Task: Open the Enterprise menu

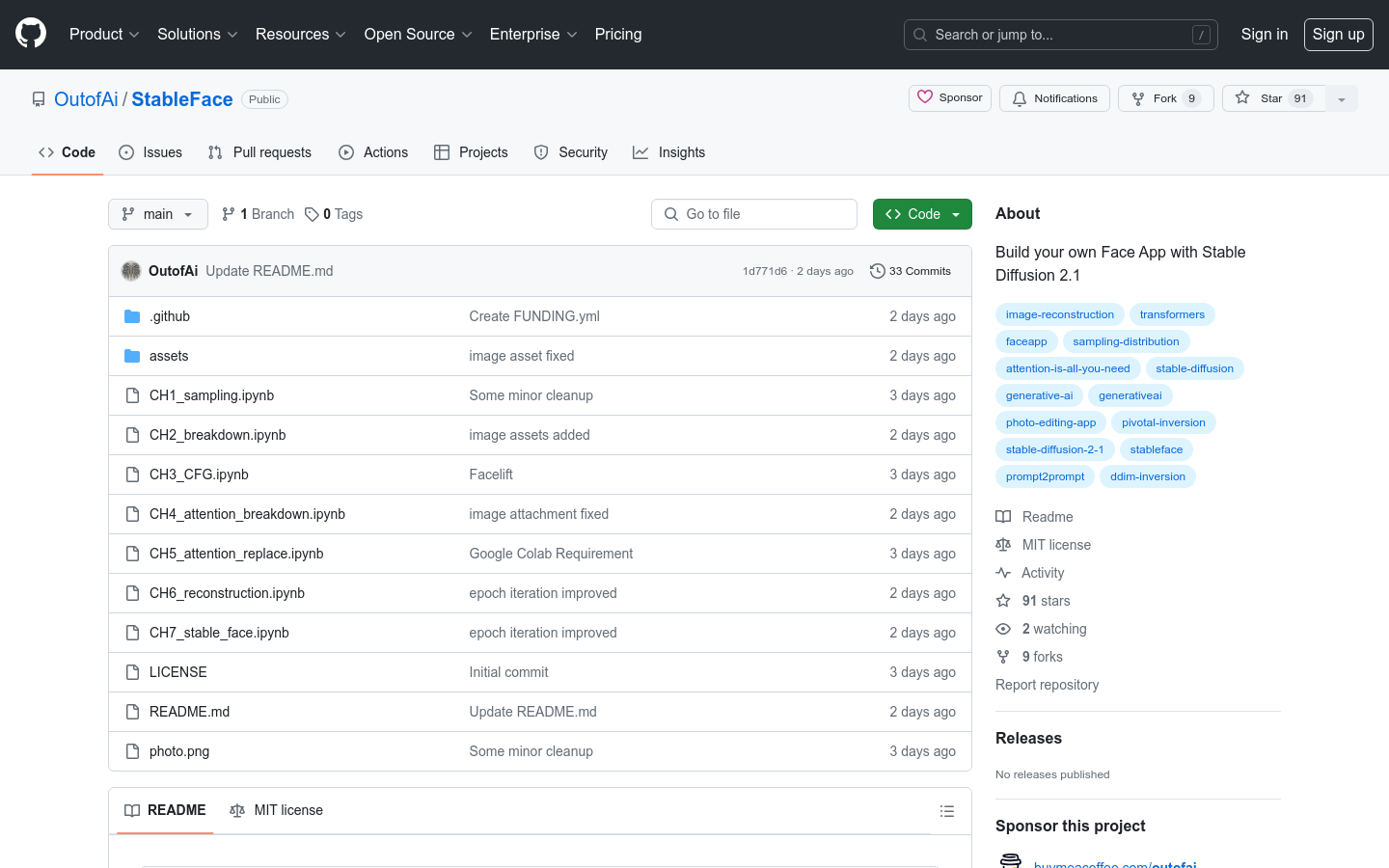Action: click(x=533, y=34)
